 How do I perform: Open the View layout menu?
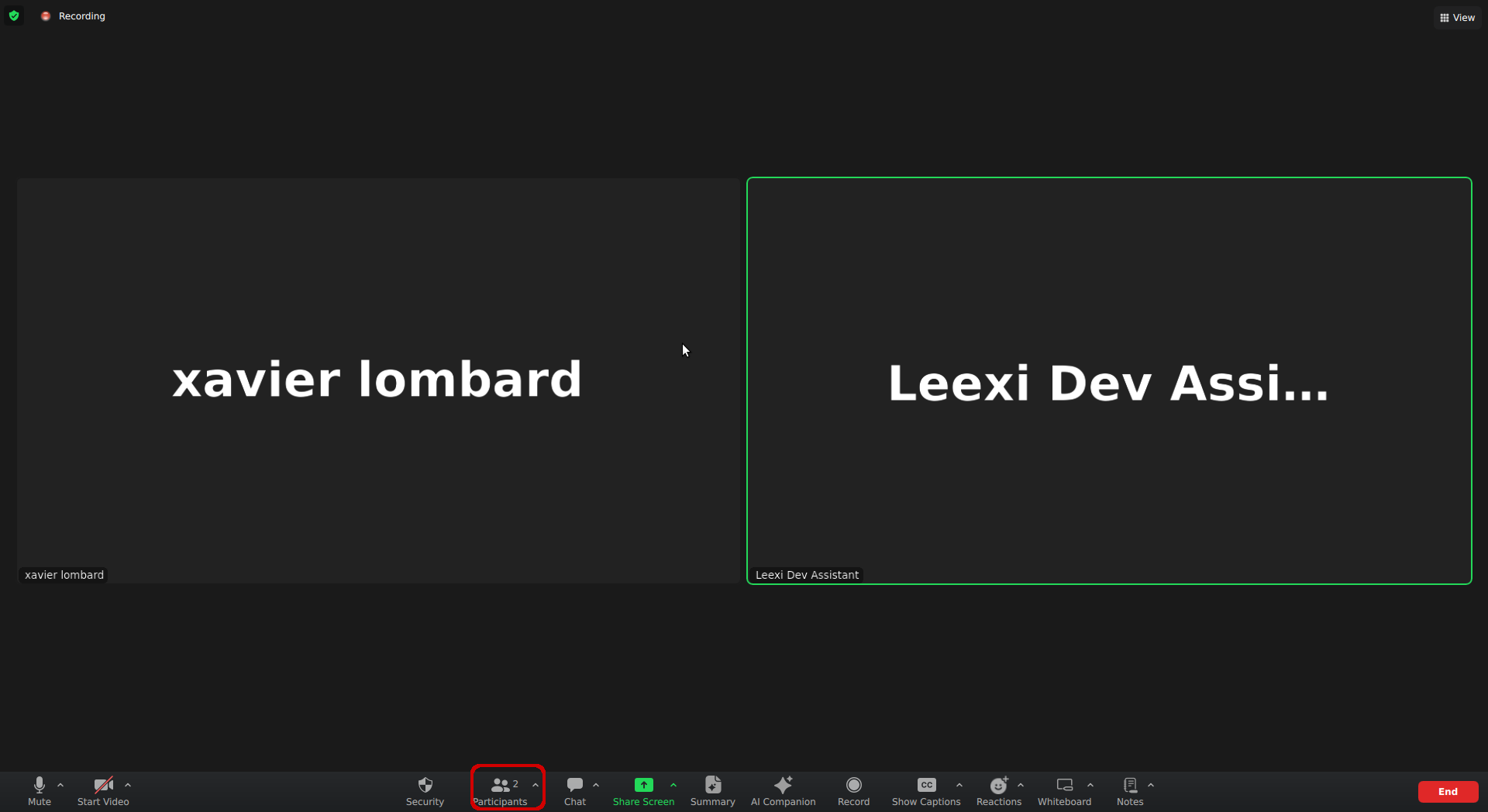coord(1457,17)
